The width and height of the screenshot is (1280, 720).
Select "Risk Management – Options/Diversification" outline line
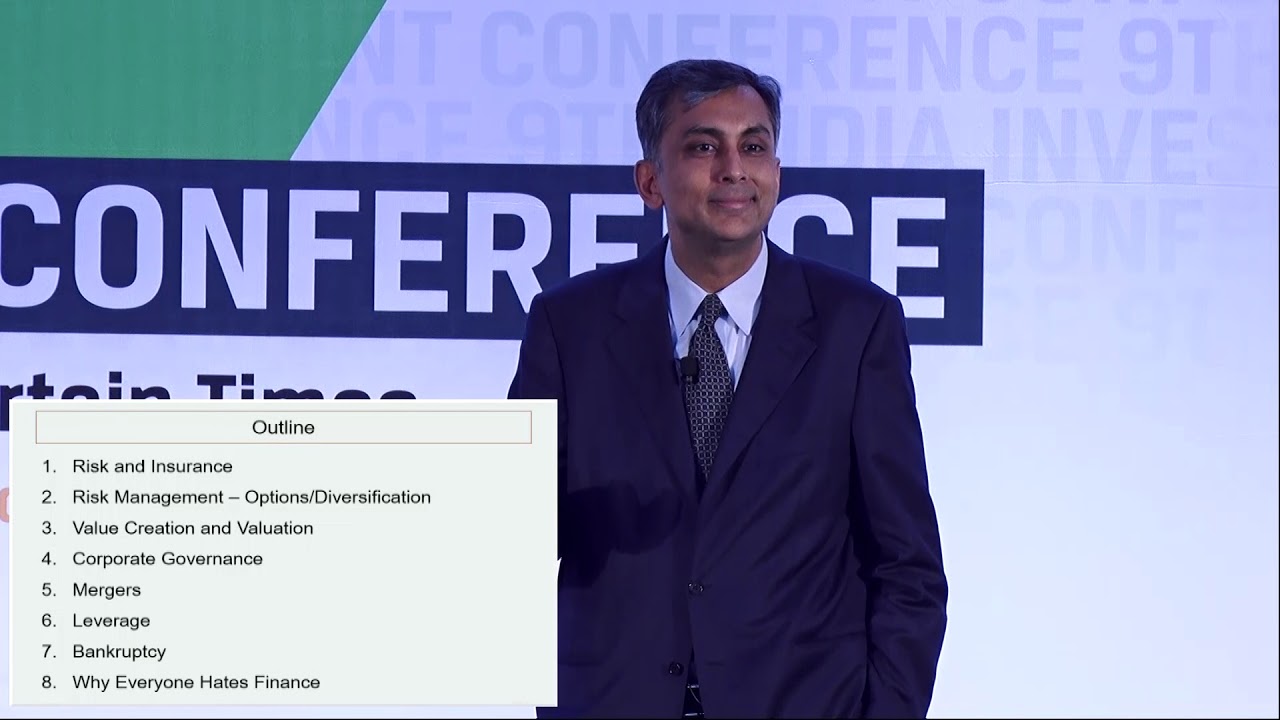pos(251,497)
